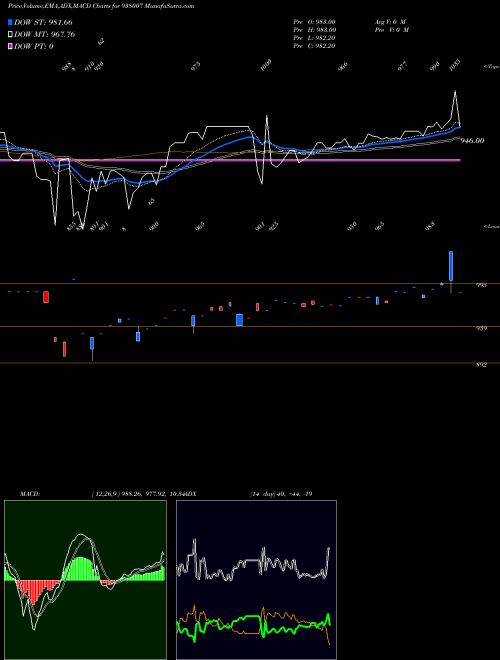Viewport: 500px width, 660px height.
Task: Click the 892 level label
Action: 481,365
